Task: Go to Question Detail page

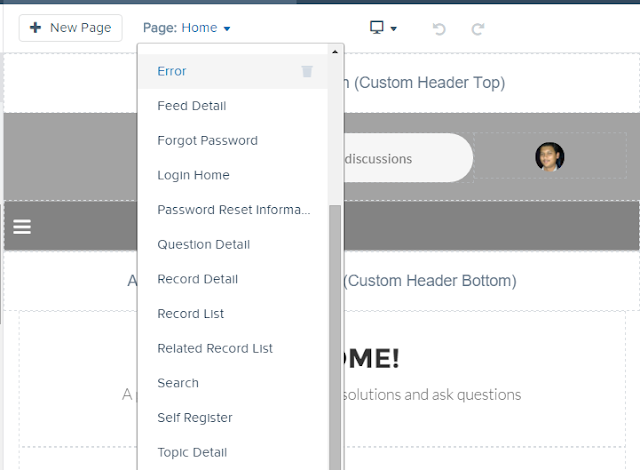Action: point(203,244)
